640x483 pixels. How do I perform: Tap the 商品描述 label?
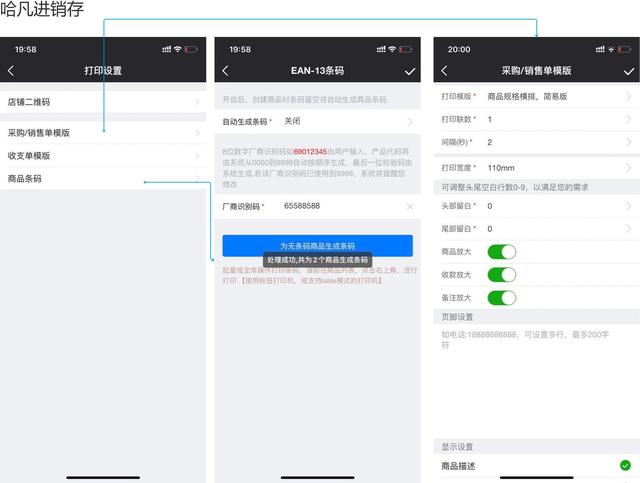point(458,466)
